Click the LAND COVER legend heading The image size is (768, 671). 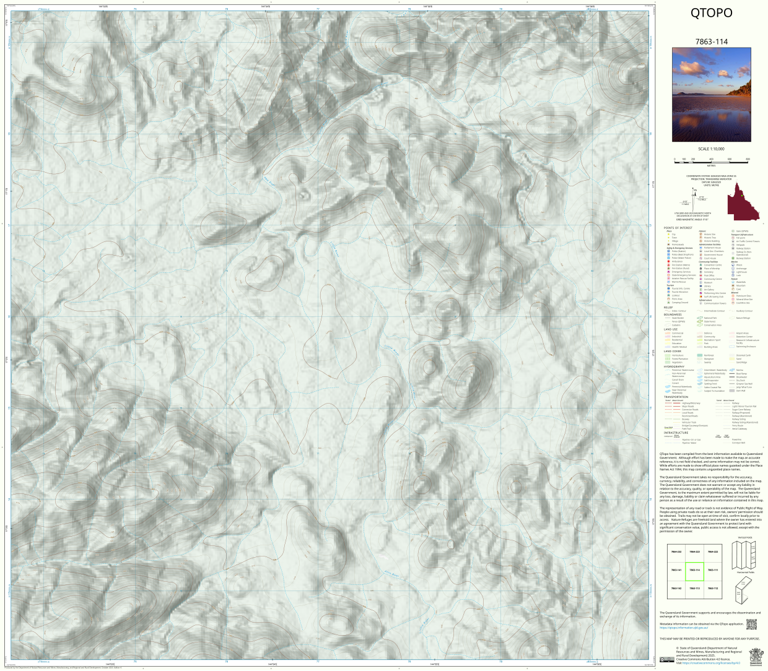click(672, 351)
